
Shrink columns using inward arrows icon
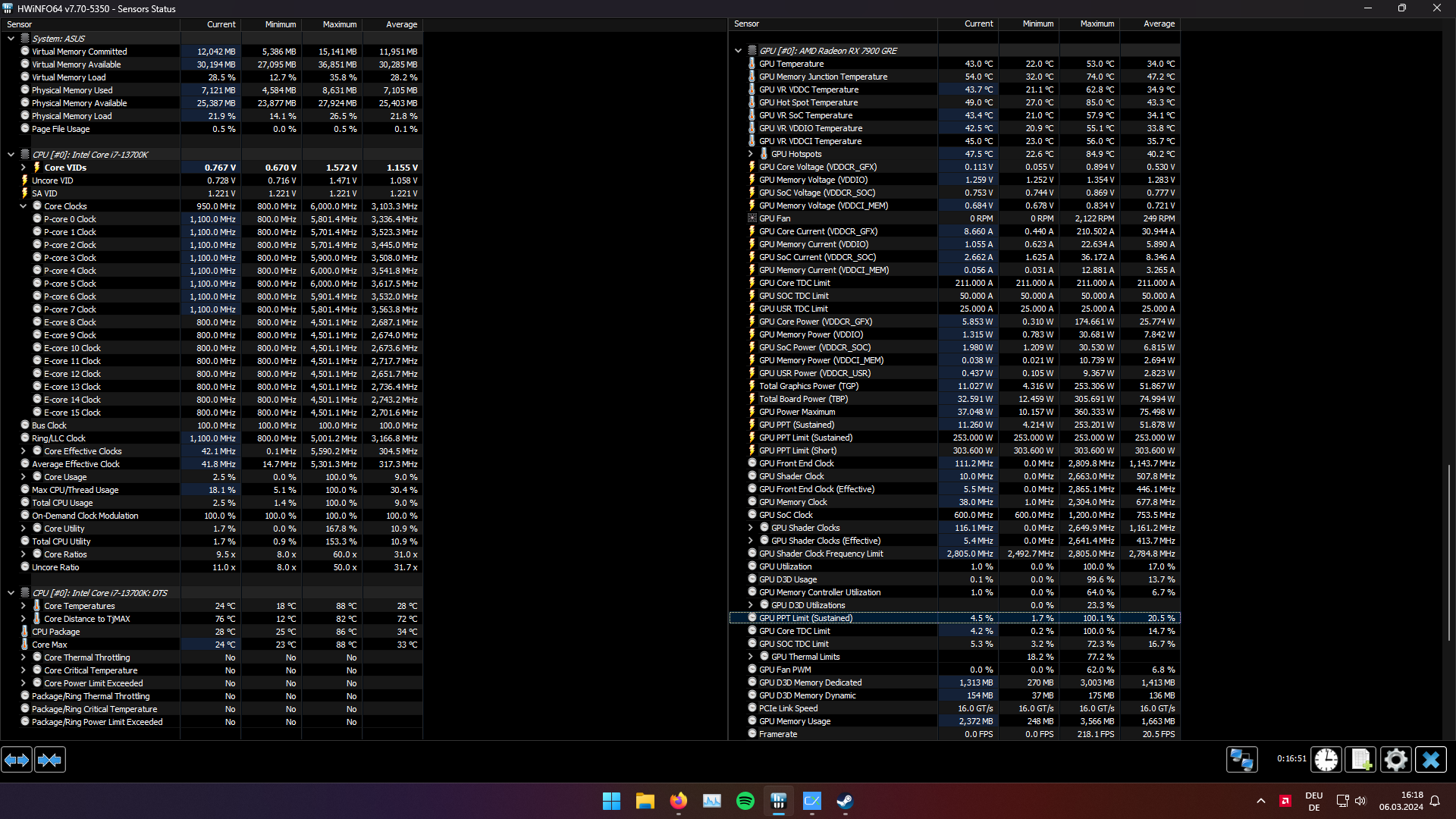49,759
